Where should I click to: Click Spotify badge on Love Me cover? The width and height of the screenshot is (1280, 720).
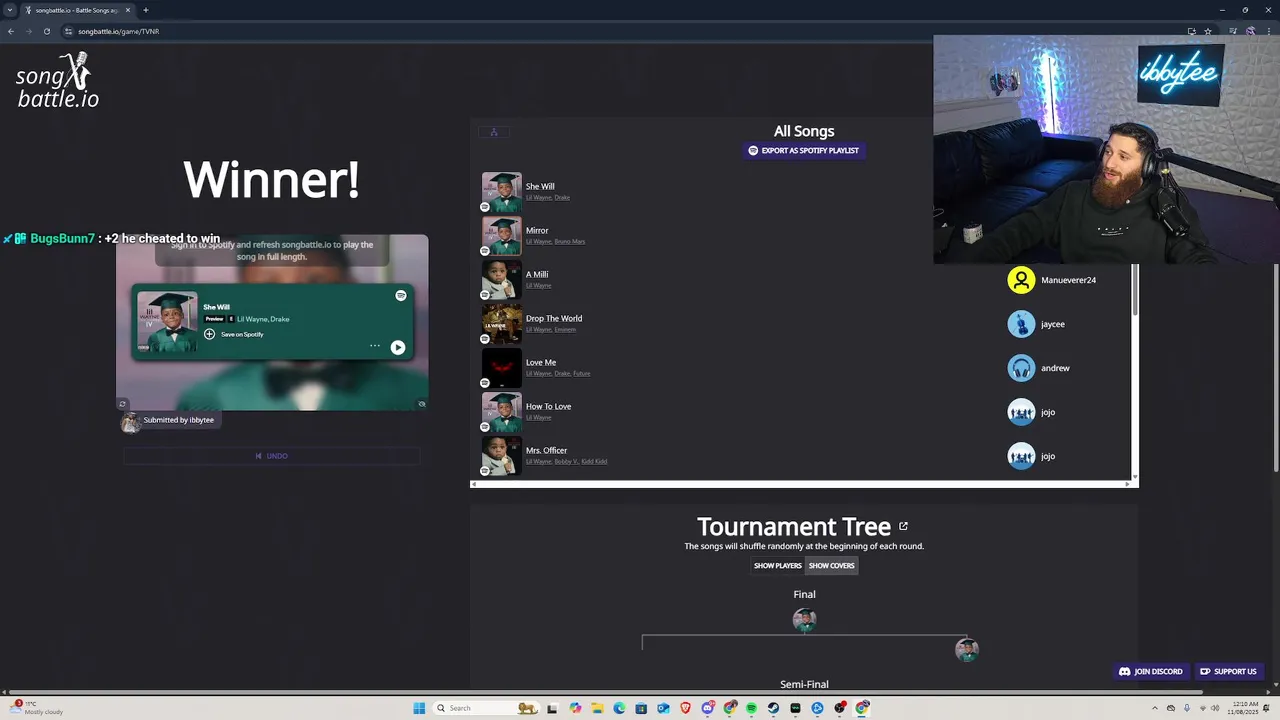click(x=485, y=383)
